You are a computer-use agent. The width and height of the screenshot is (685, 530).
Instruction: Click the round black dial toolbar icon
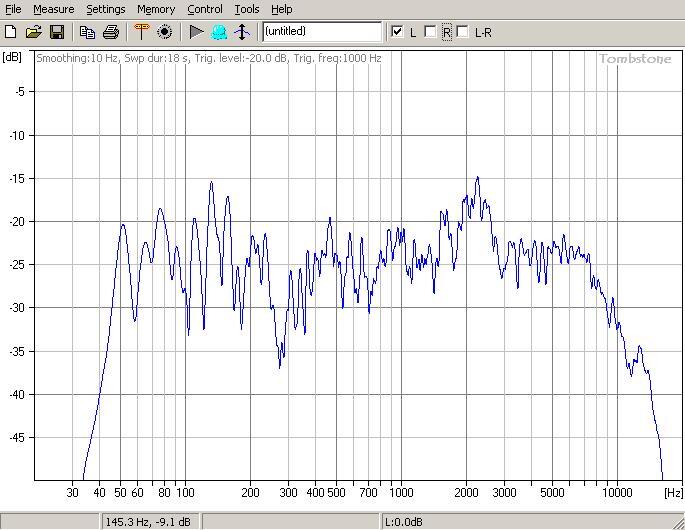[x=165, y=32]
